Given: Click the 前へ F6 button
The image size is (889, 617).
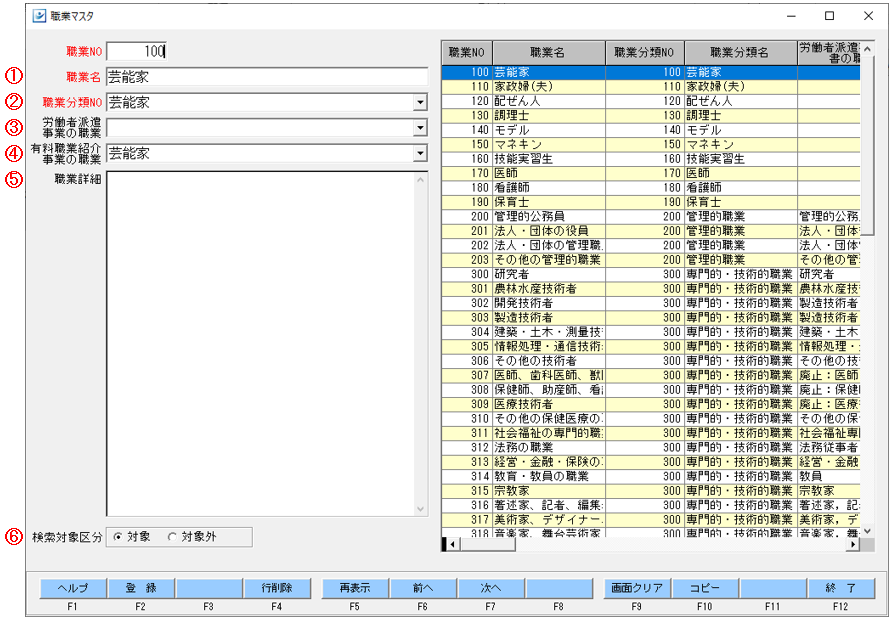Looking at the screenshot, I should 423,588.
